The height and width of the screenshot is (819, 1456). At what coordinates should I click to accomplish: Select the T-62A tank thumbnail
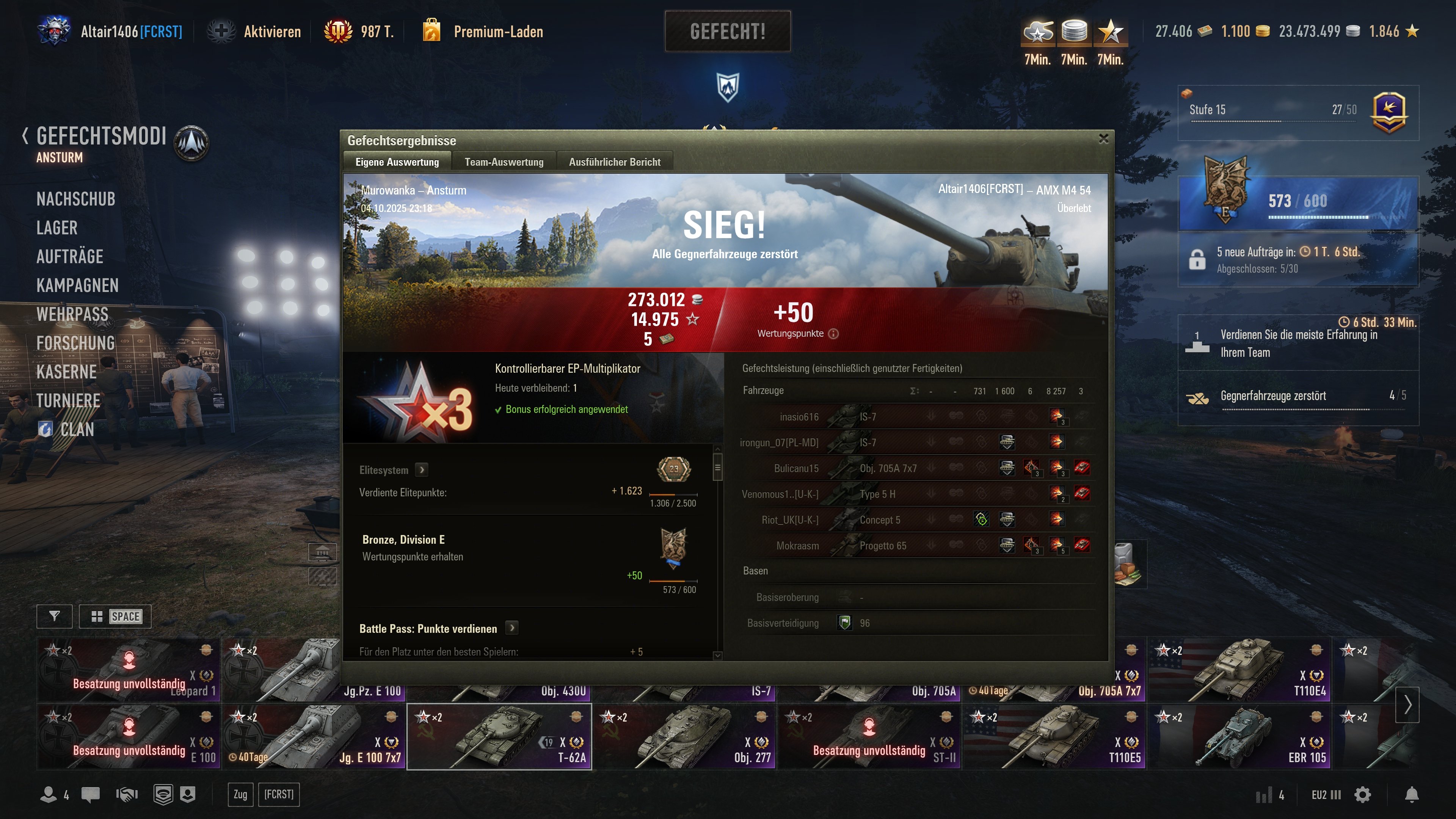(x=499, y=736)
